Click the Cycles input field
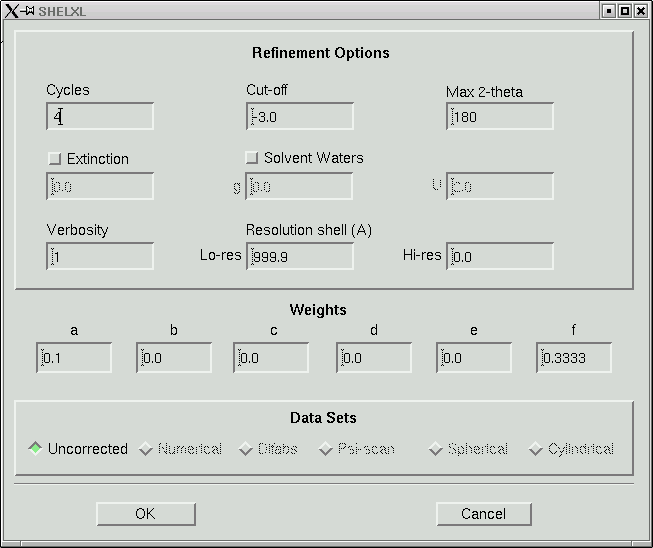This screenshot has height=548, width=653. [x=100, y=116]
